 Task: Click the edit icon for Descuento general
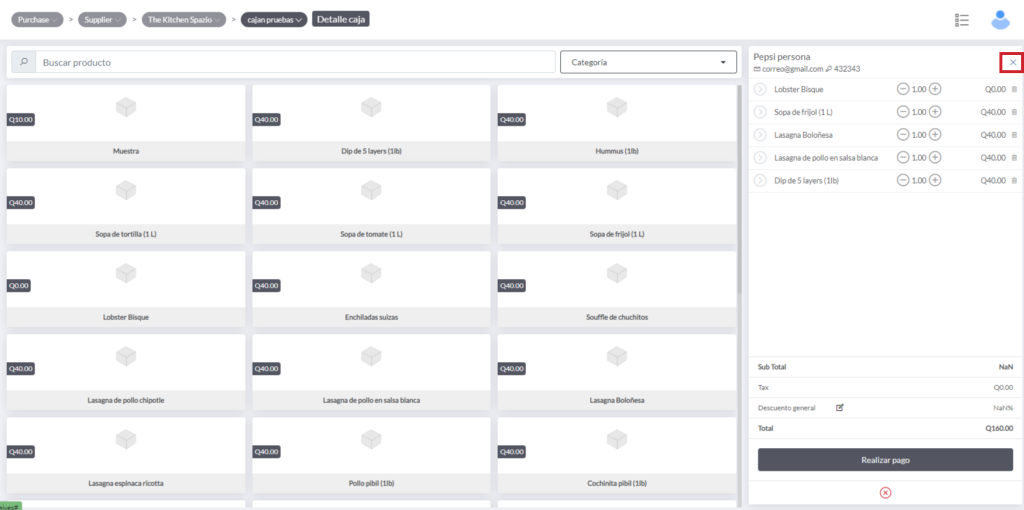coord(840,407)
